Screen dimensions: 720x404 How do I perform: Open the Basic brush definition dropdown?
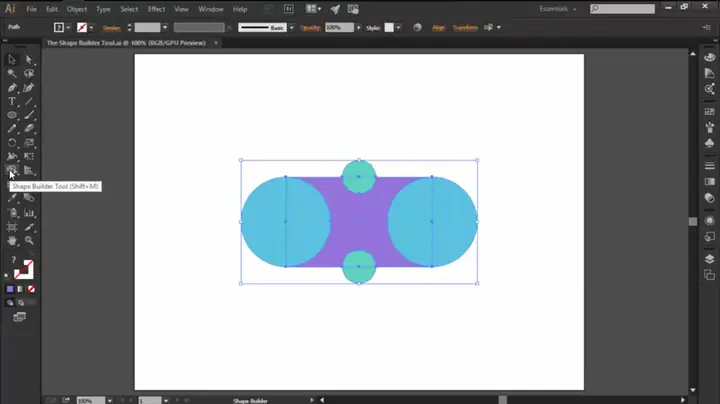point(291,28)
